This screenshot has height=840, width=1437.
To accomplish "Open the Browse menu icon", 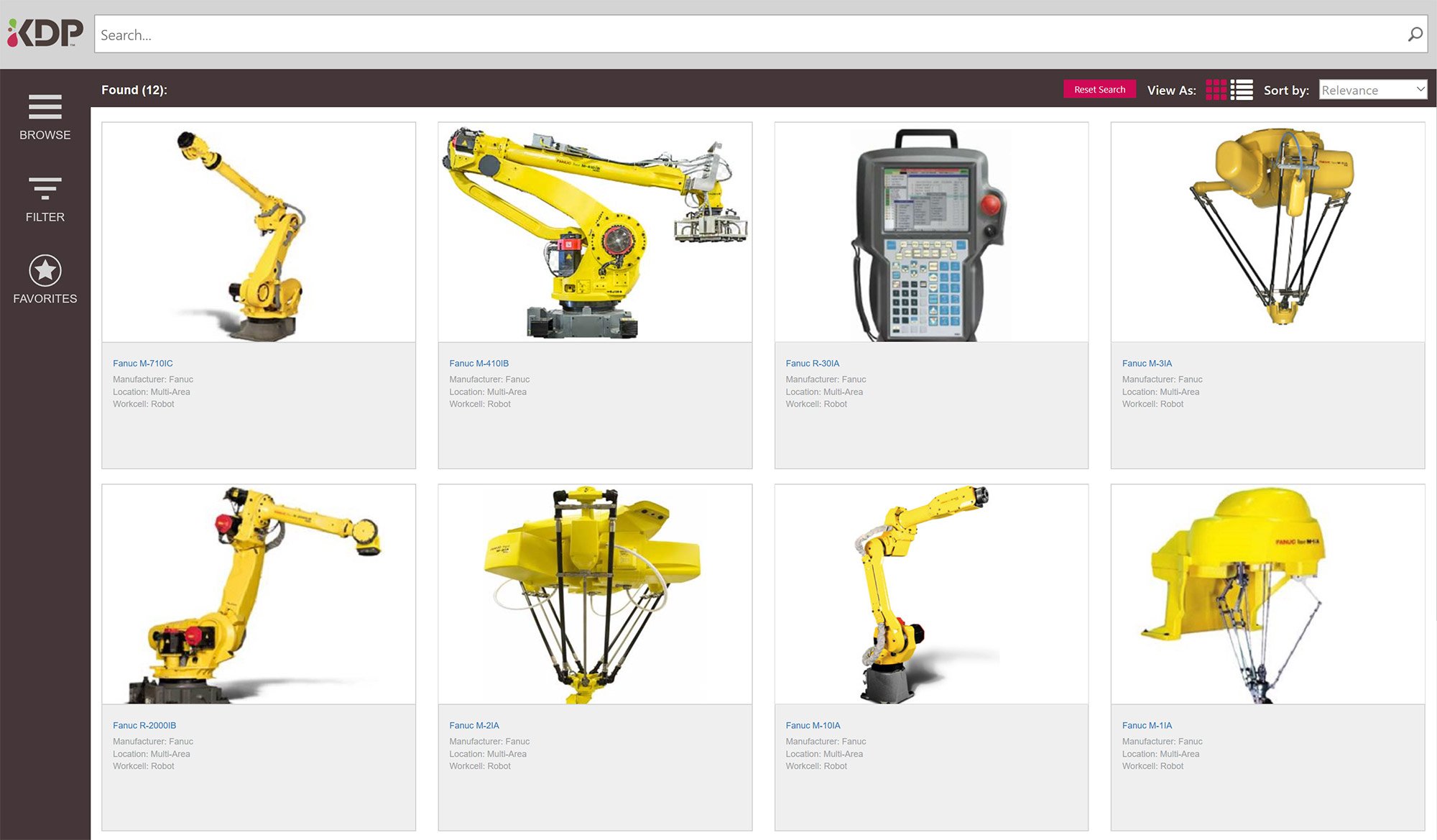I will point(45,107).
